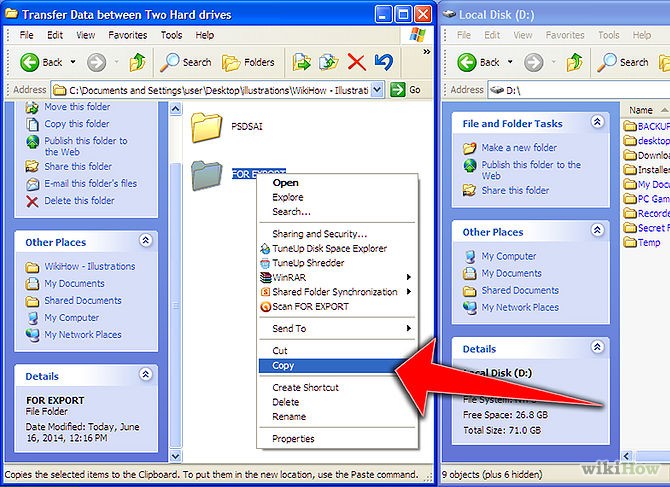
Task: Click Up folder icon in Local Disk (D:) window
Action: coord(575,62)
